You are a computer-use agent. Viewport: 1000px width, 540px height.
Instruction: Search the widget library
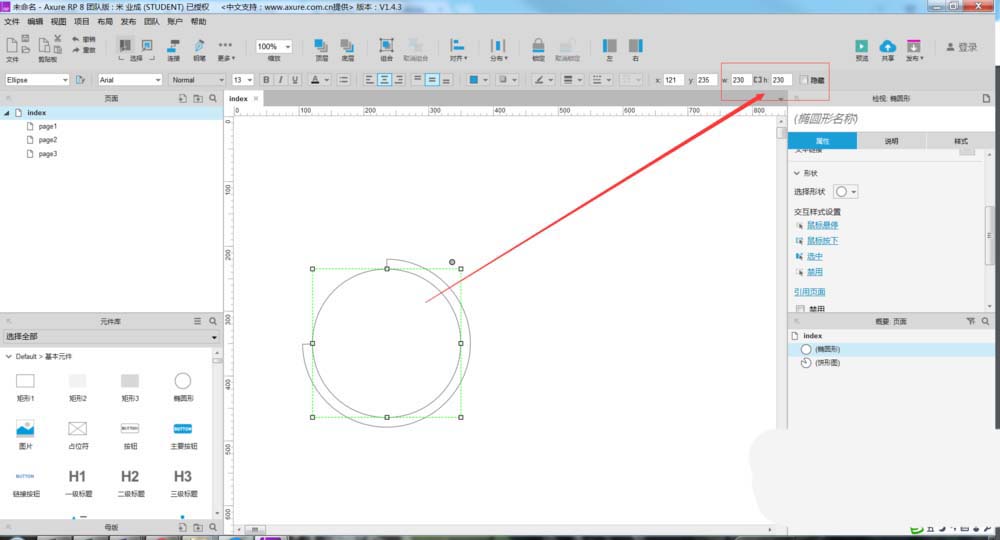[213, 321]
